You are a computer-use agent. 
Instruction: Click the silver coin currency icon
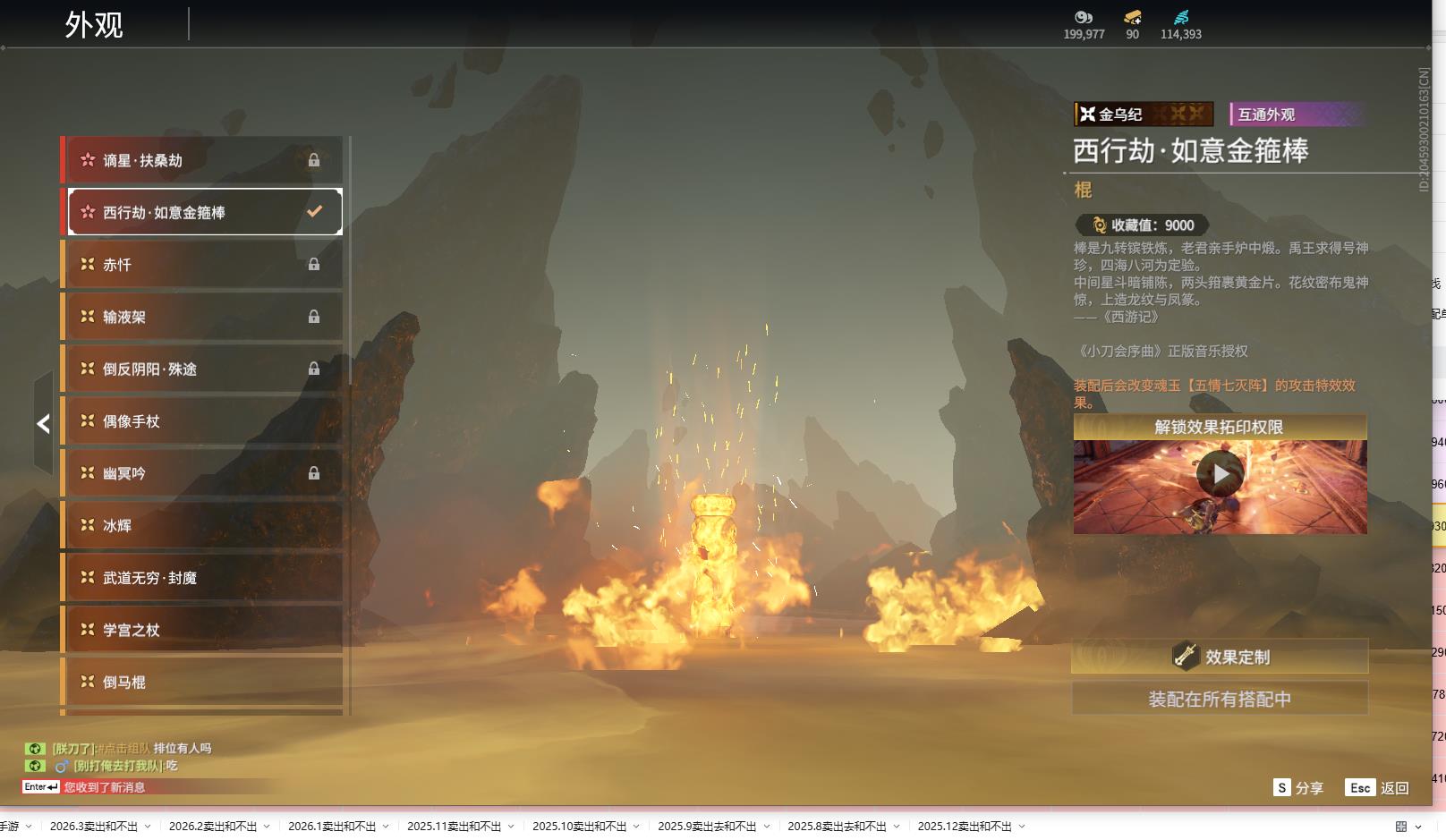click(1084, 17)
